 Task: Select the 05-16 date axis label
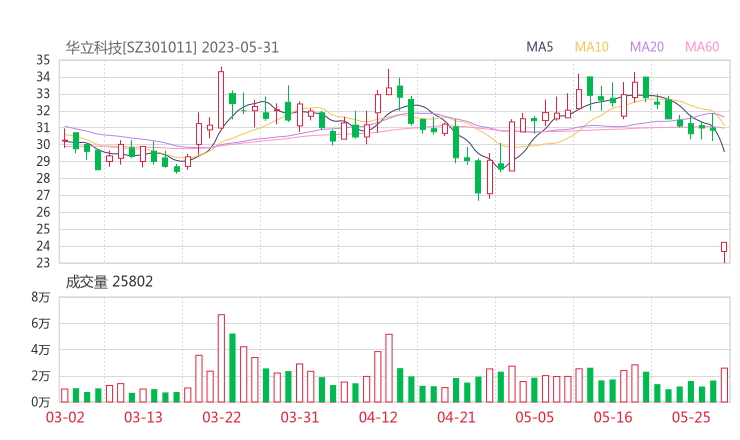[x=613, y=417]
